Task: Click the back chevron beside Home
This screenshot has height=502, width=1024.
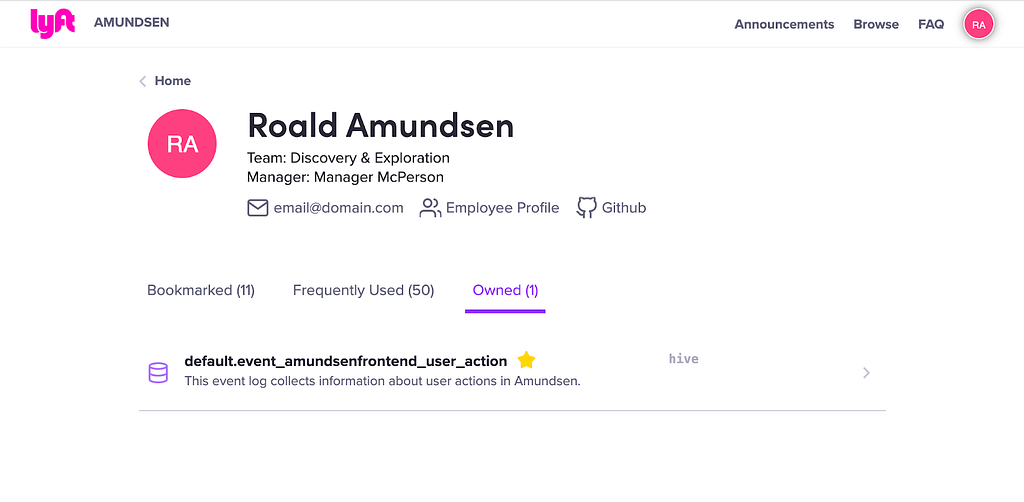Action: (142, 81)
